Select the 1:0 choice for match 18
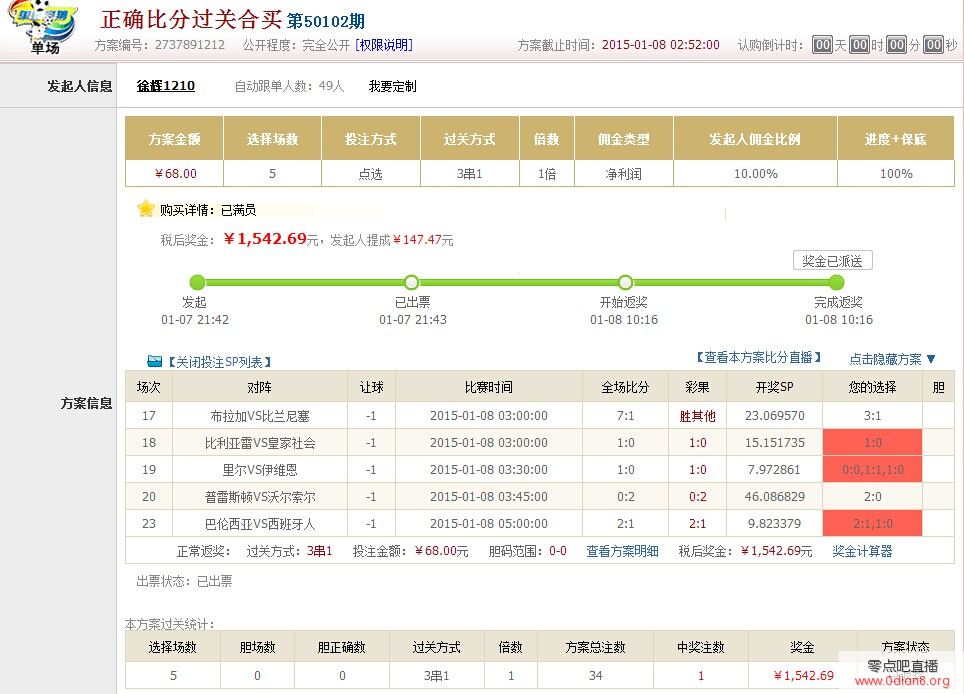Screen dimensions: 964x694 (872, 442)
